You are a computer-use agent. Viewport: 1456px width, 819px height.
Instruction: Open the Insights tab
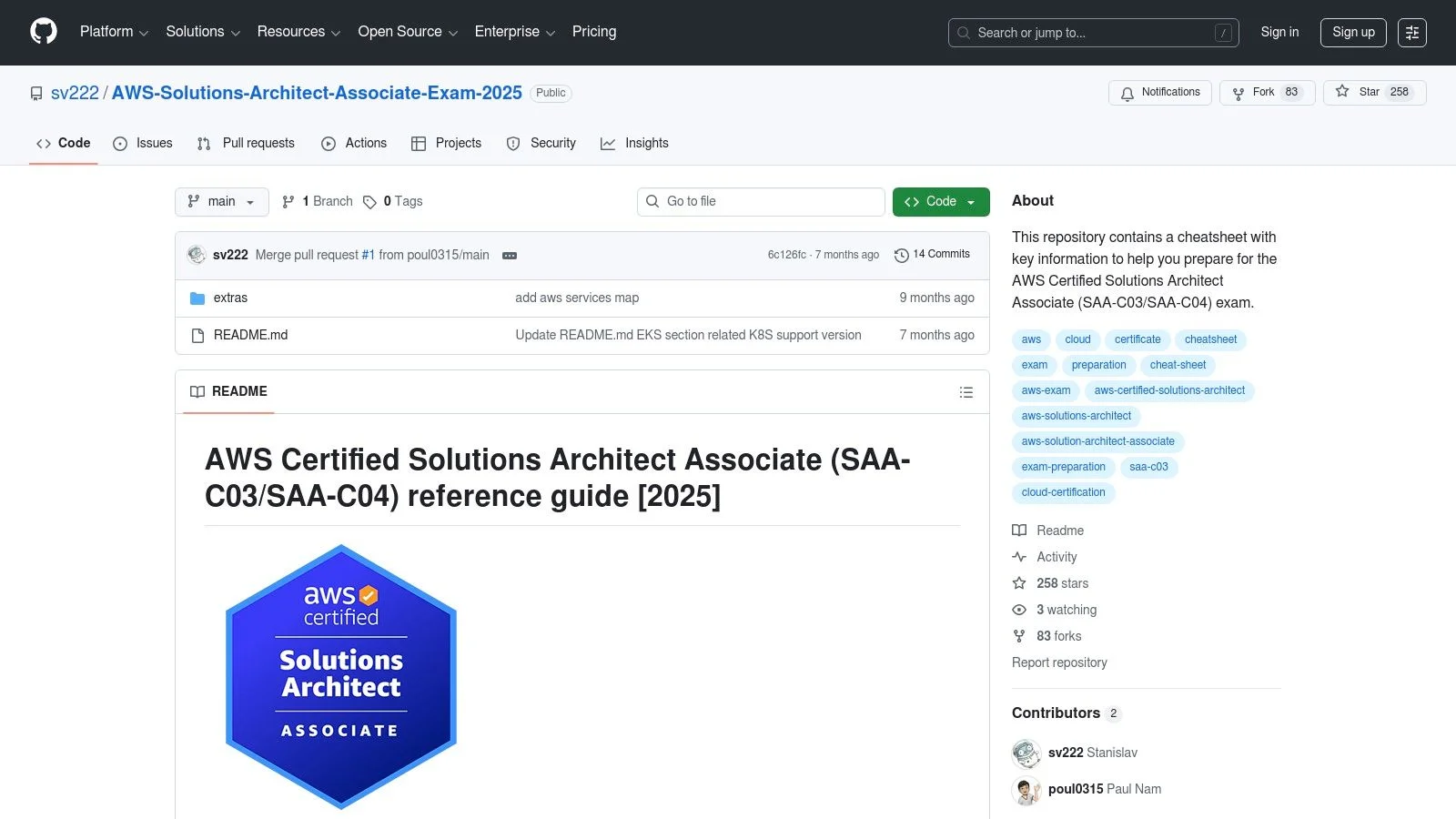[634, 144]
